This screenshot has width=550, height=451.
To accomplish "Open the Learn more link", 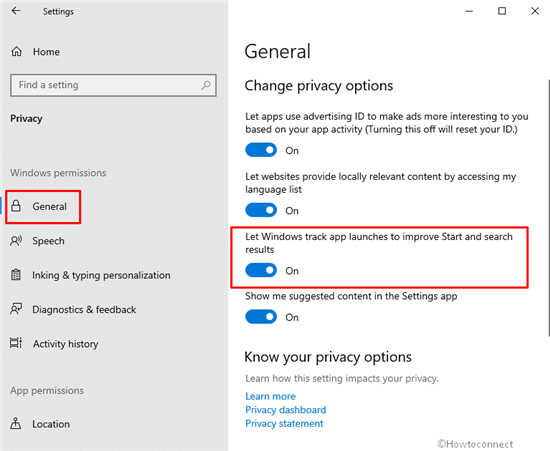I will click(x=270, y=396).
